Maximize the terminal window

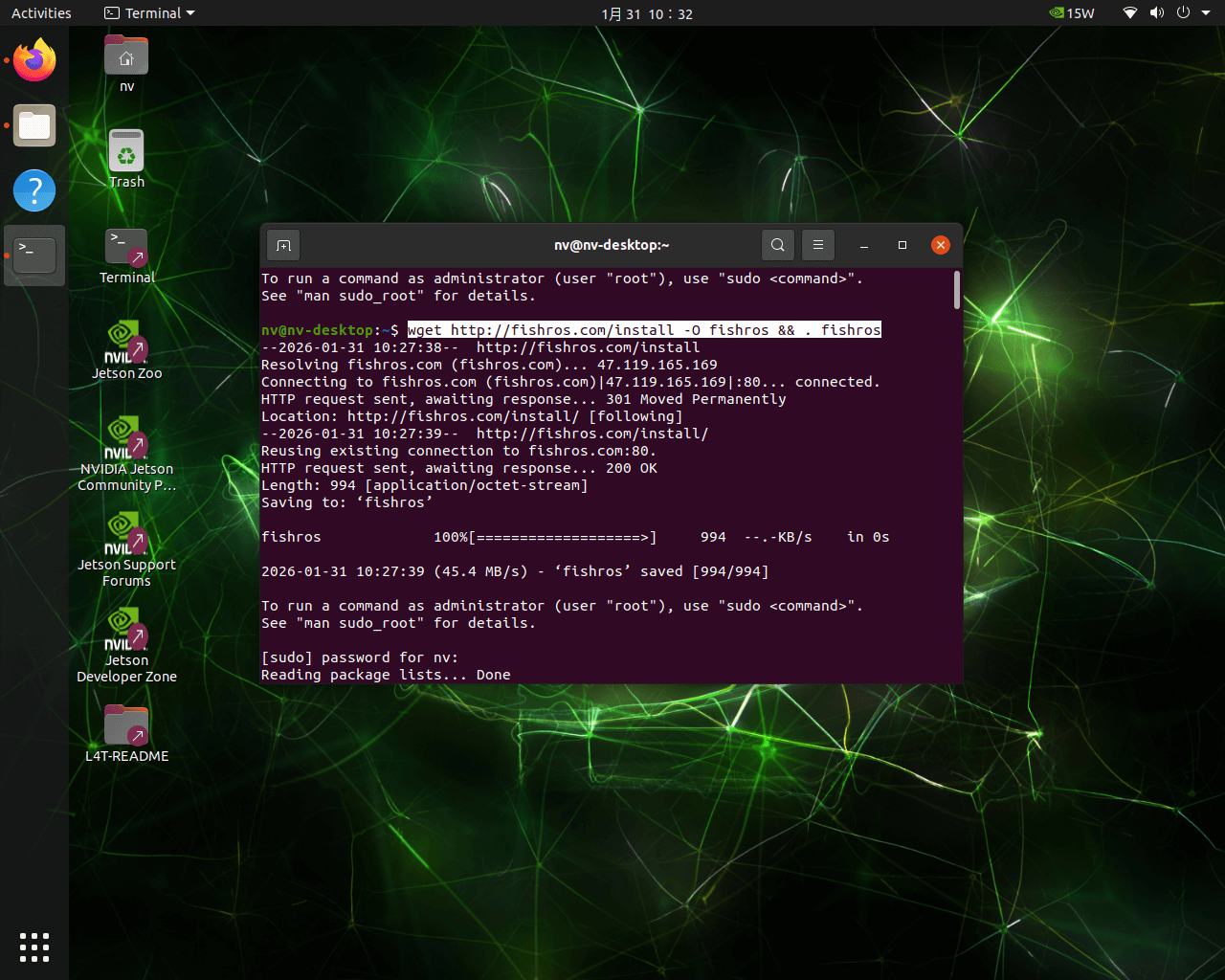click(x=902, y=245)
